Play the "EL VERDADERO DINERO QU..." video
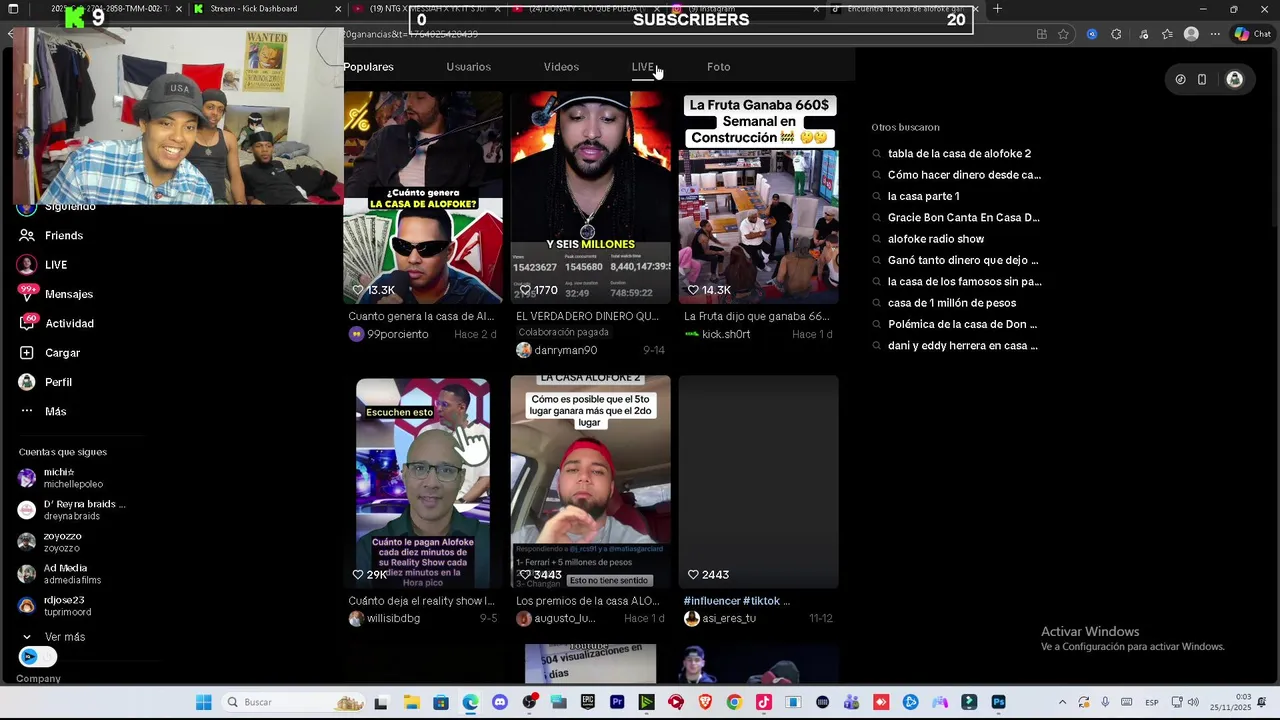Viewport: 1280px width, 720px height. 590,197
